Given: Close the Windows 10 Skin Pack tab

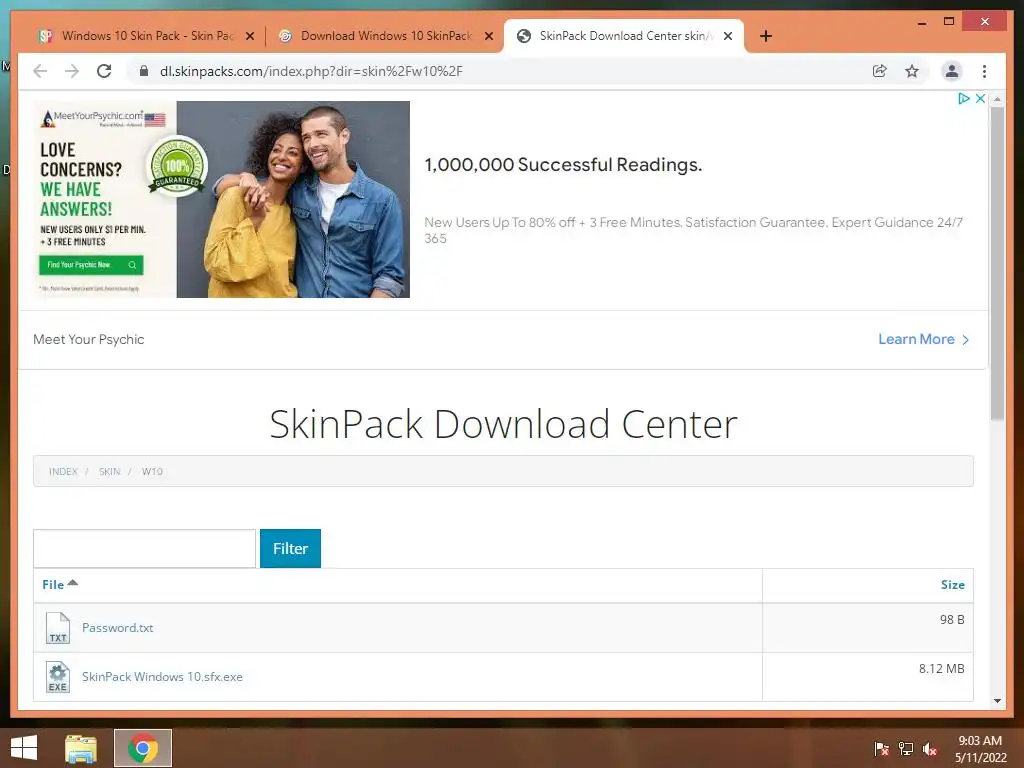Looking at the screenshot, I should pos(249,37).
